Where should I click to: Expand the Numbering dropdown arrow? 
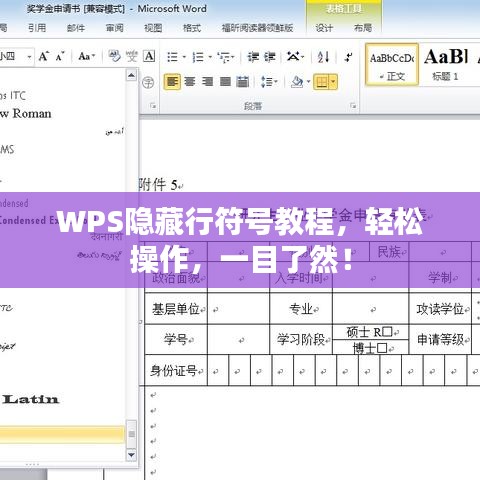210,57
